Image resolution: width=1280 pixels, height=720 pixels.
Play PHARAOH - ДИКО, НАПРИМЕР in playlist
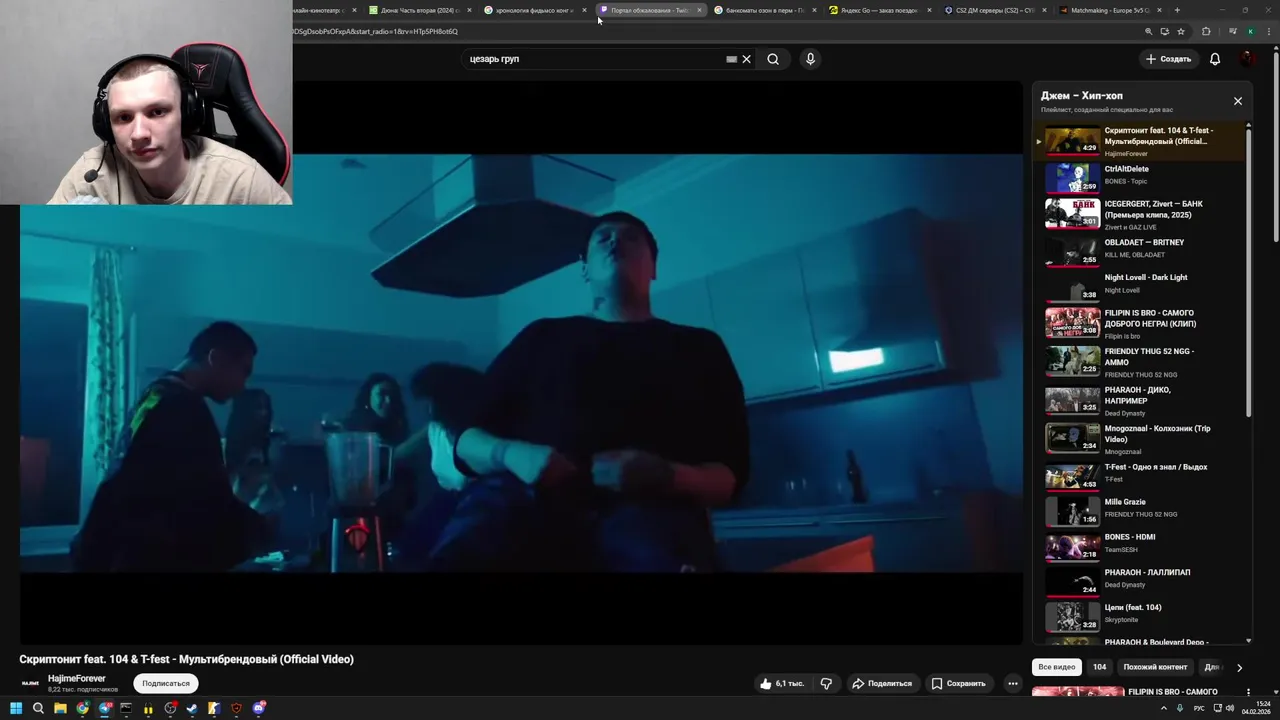[1140, 400]
